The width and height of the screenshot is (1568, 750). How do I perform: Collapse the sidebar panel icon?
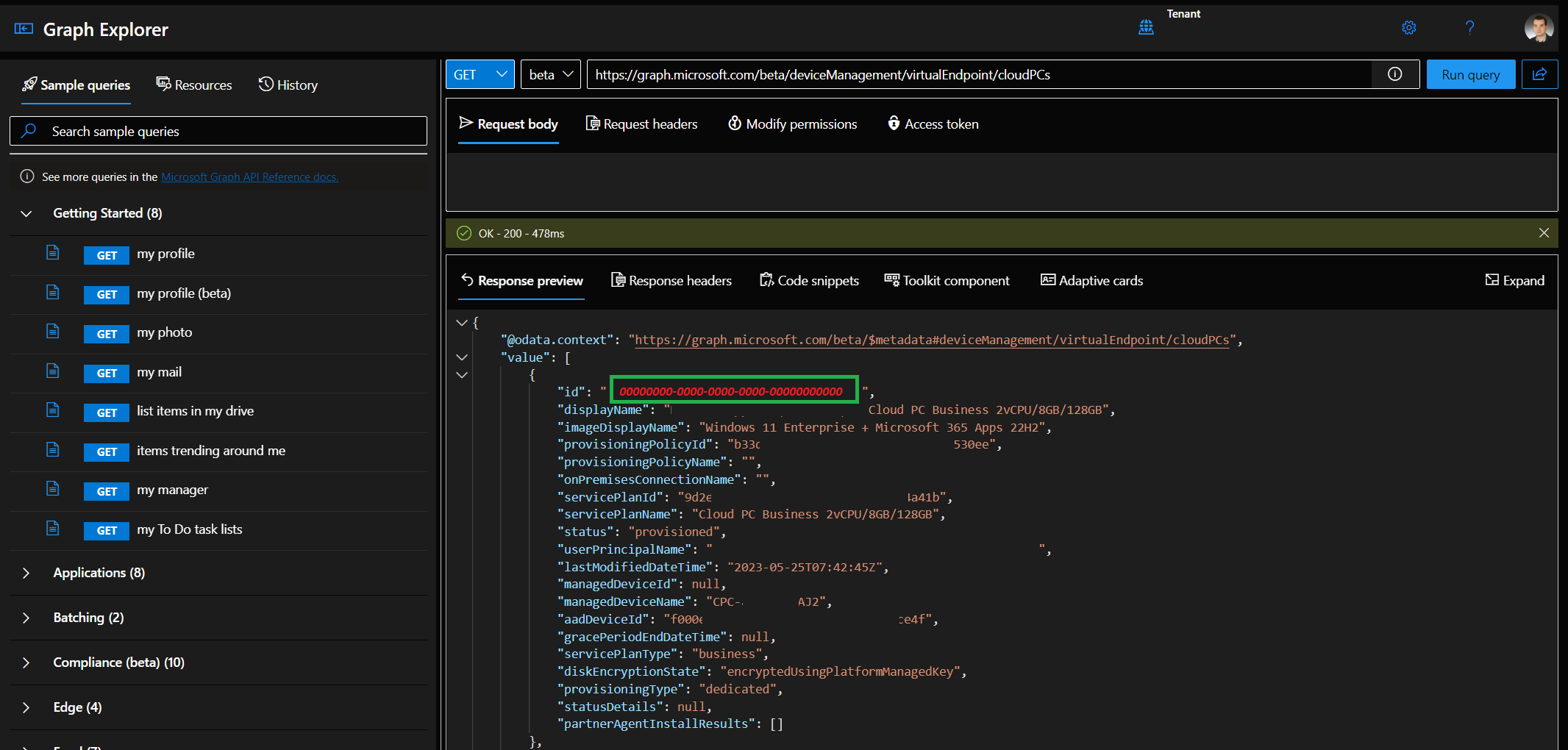[24, 29]
